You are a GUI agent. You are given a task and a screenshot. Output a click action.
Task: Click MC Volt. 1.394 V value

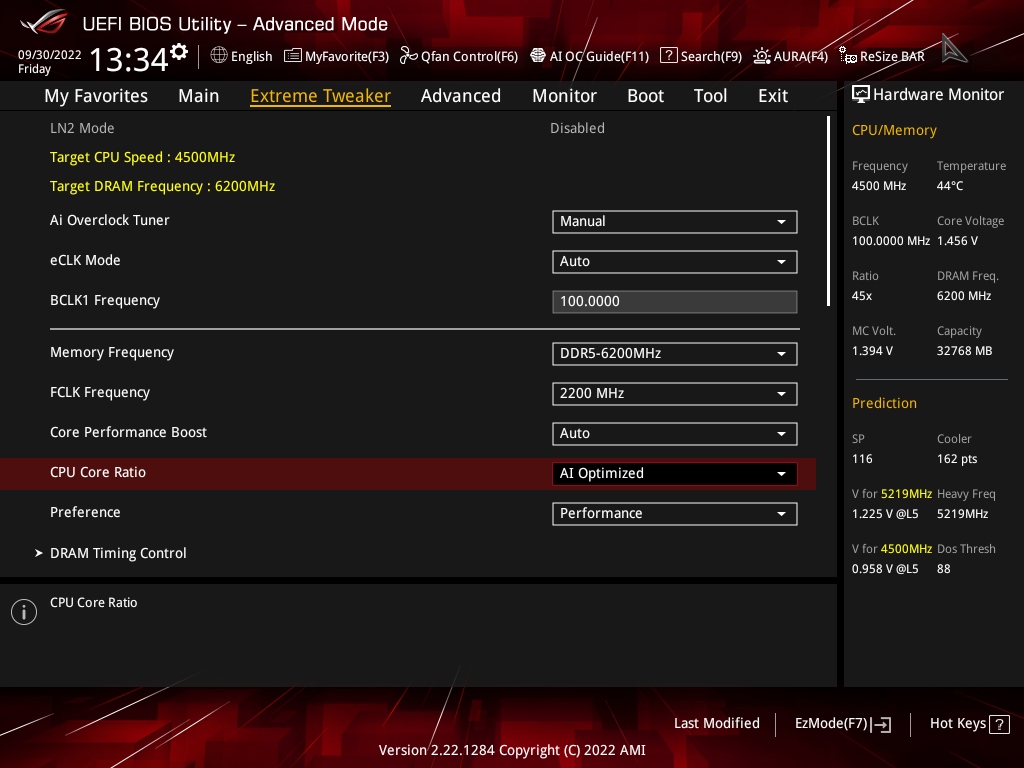click(872, 351)
